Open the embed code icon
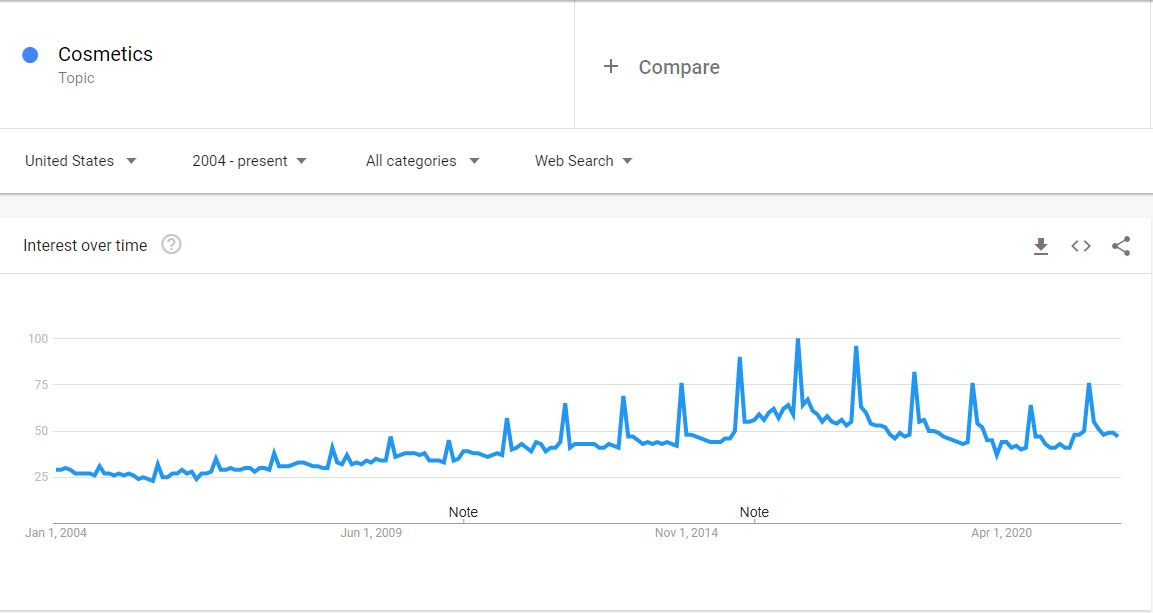Viewport: 1153px width, 613px height. click(1081, 246)
